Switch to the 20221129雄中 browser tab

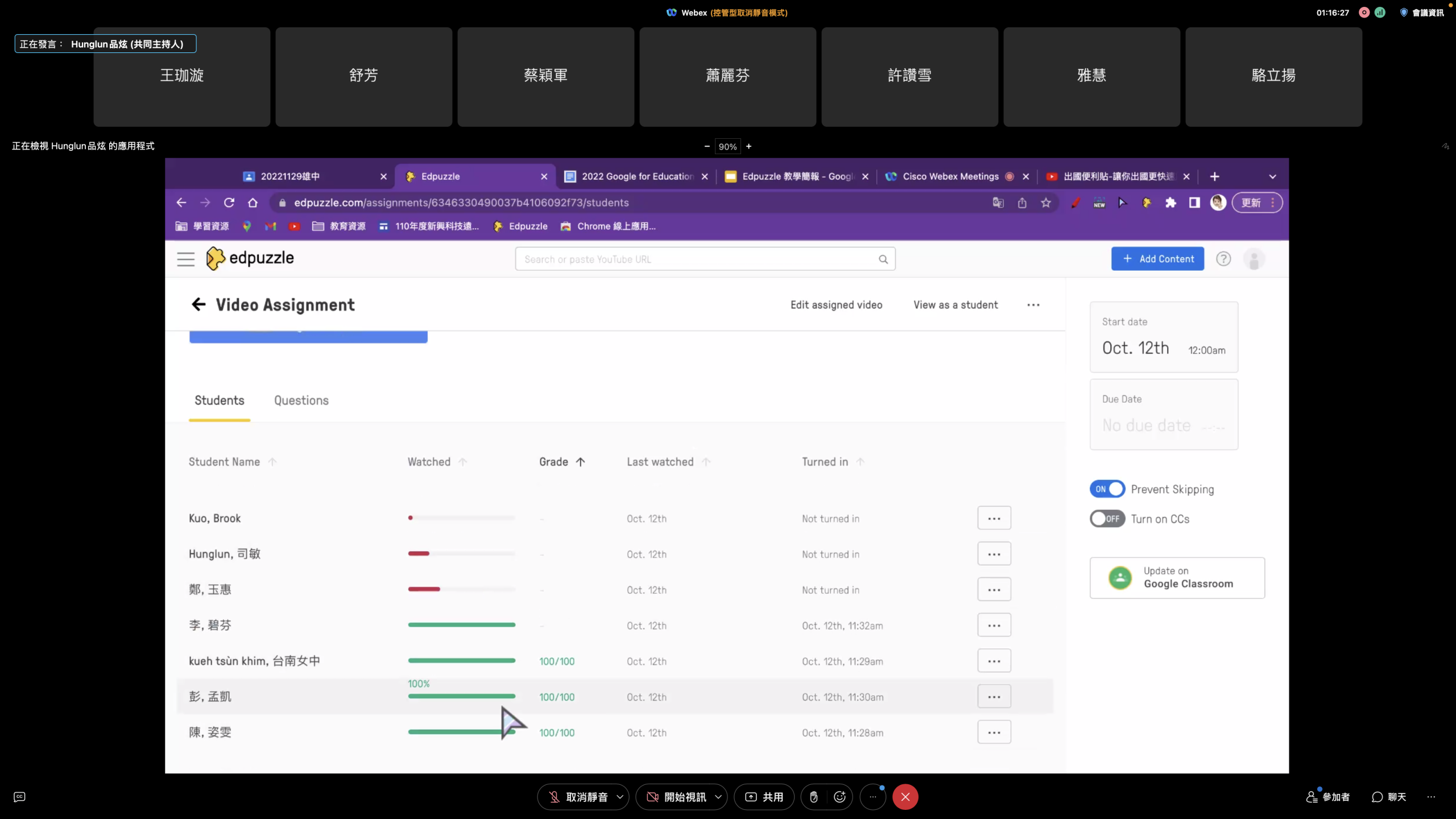(290, 176)
